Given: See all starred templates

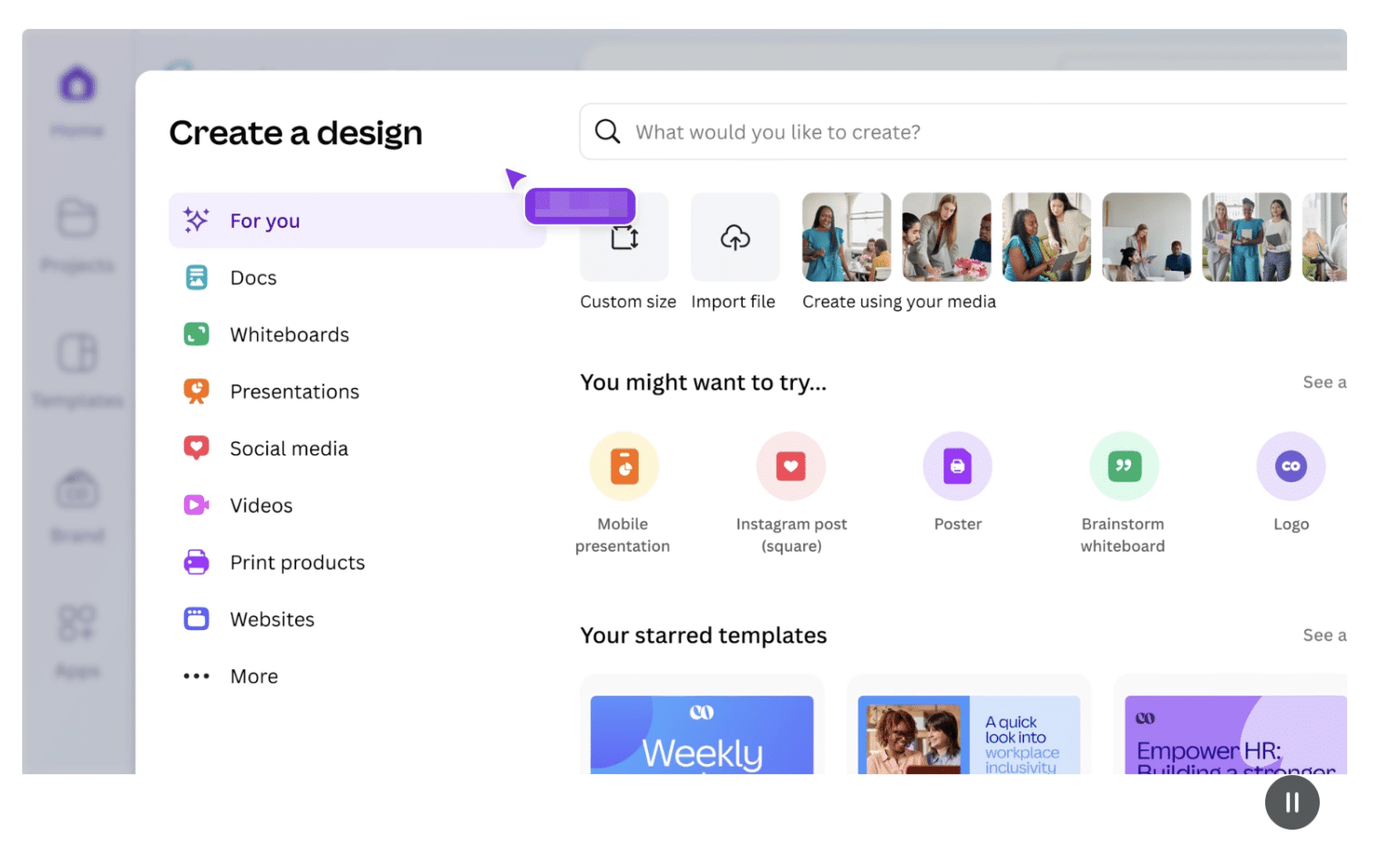Looking at the screenshot, I should [x=1324, y=635].
